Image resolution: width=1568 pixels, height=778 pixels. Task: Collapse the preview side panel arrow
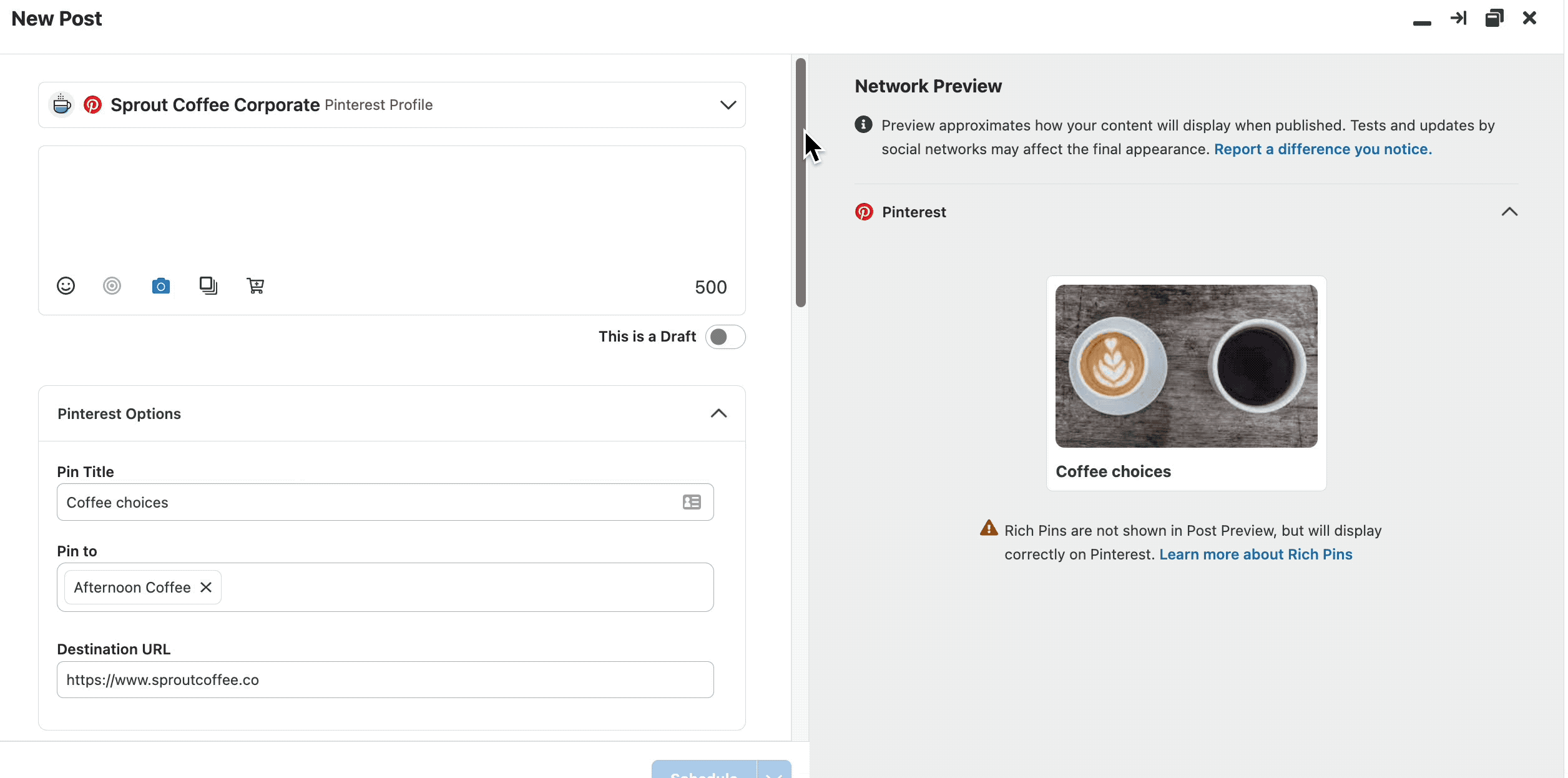1458,18
